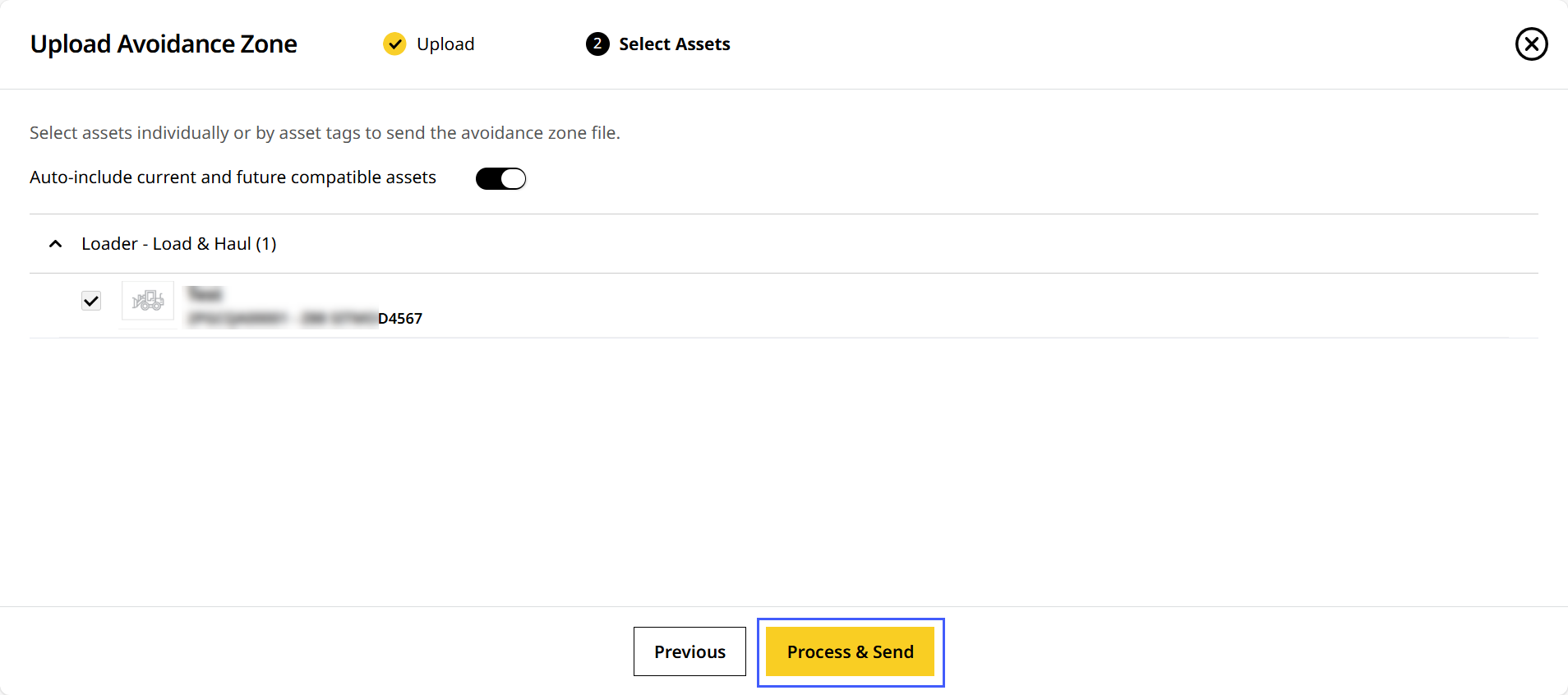Click the word 'Zone' in the dialog title
This screenshot has height=695, width=1568.
269,44
